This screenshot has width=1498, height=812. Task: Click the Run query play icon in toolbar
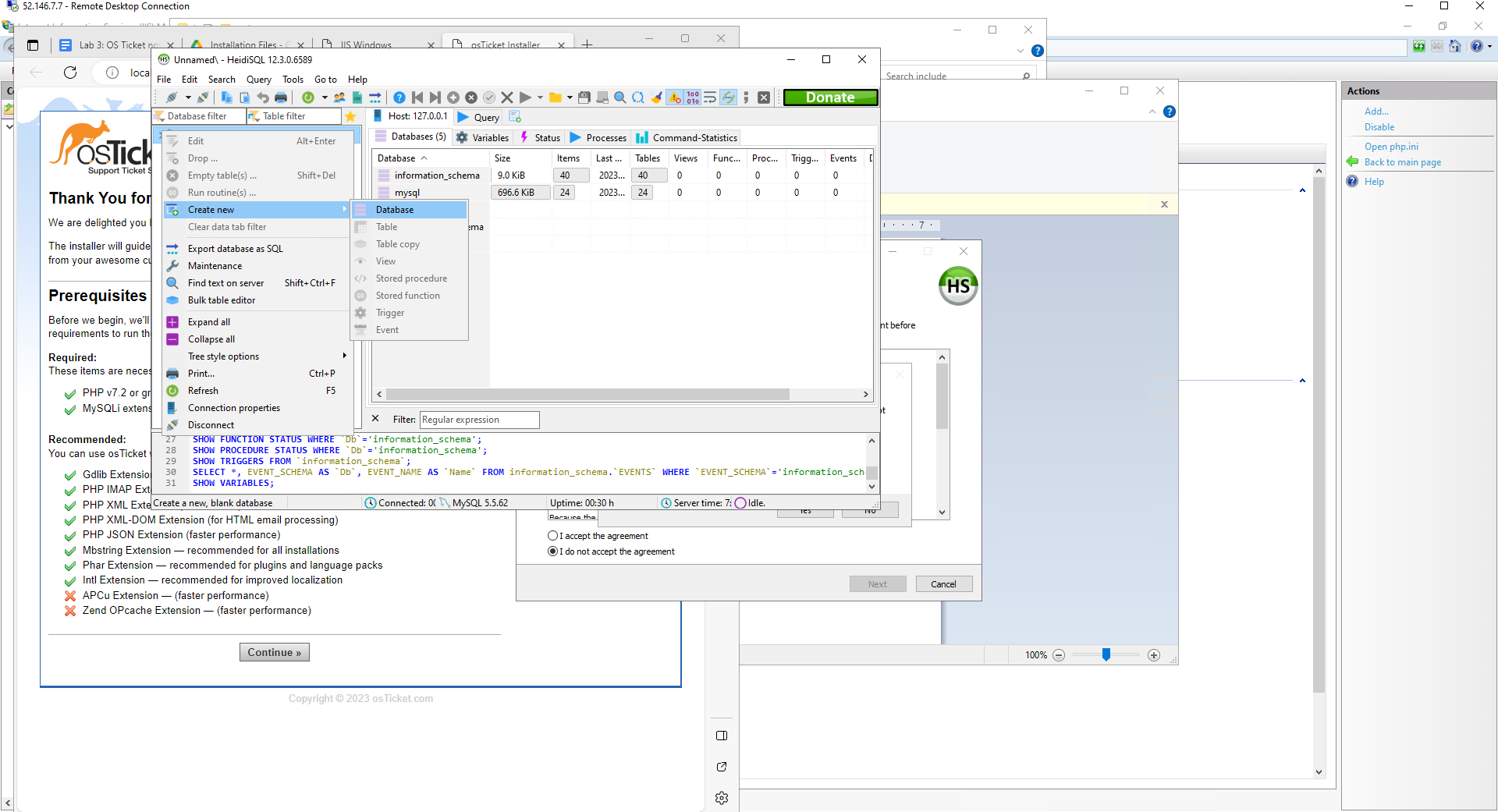(525, 98)
